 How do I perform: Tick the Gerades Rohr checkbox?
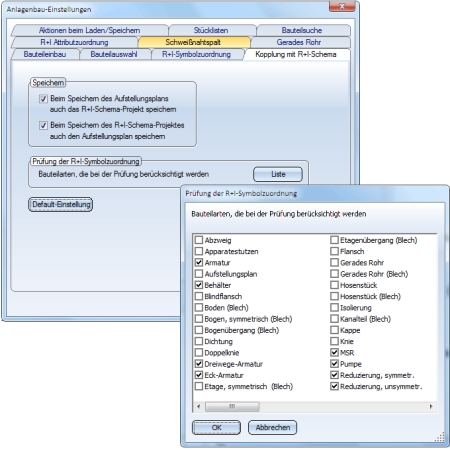click(x=334, y=263)
